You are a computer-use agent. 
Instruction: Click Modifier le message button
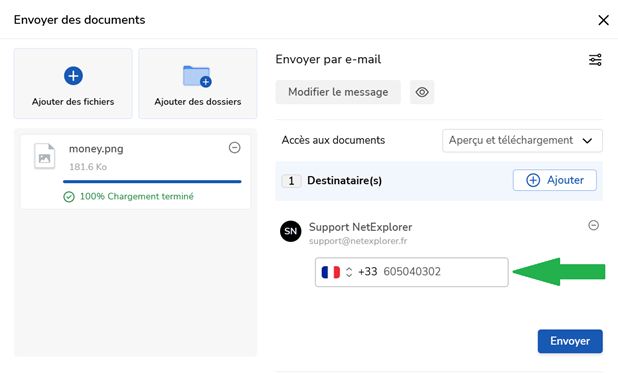click(338, 92)
